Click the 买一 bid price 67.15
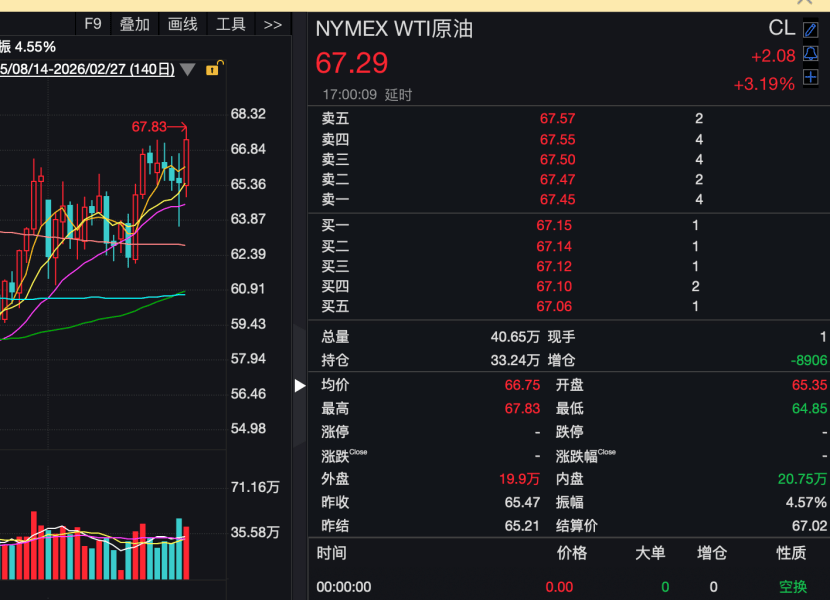The width and height of the screenshot is (830, 600). [x=554, y=226]
